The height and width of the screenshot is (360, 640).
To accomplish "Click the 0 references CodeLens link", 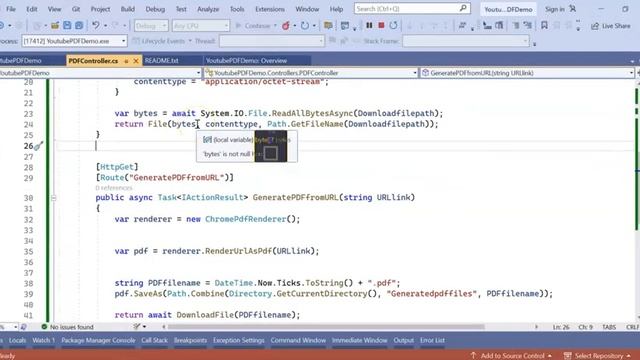I will (x=114, y=188).
